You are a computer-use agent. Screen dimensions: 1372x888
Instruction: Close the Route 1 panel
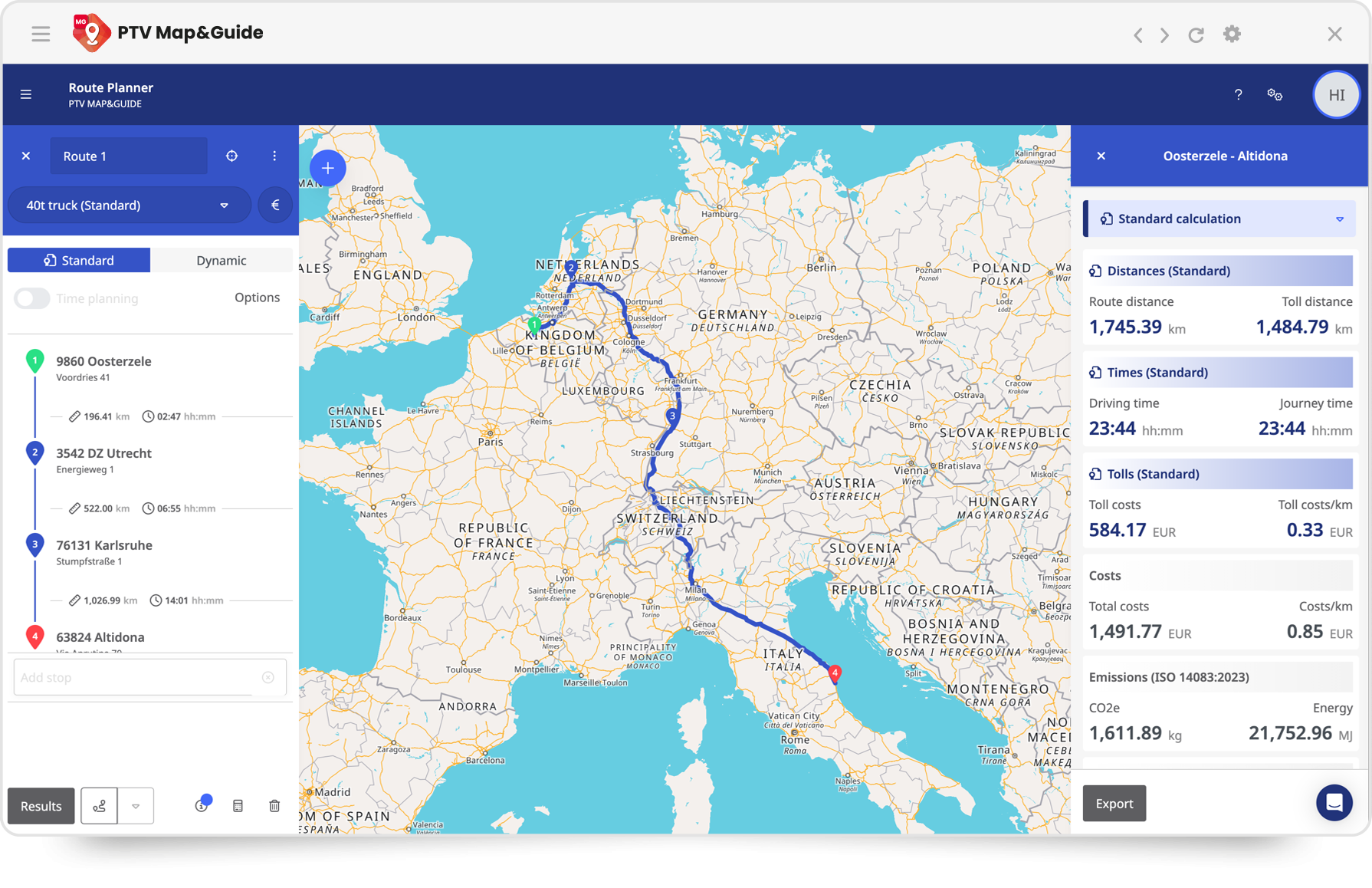[26, 156]
